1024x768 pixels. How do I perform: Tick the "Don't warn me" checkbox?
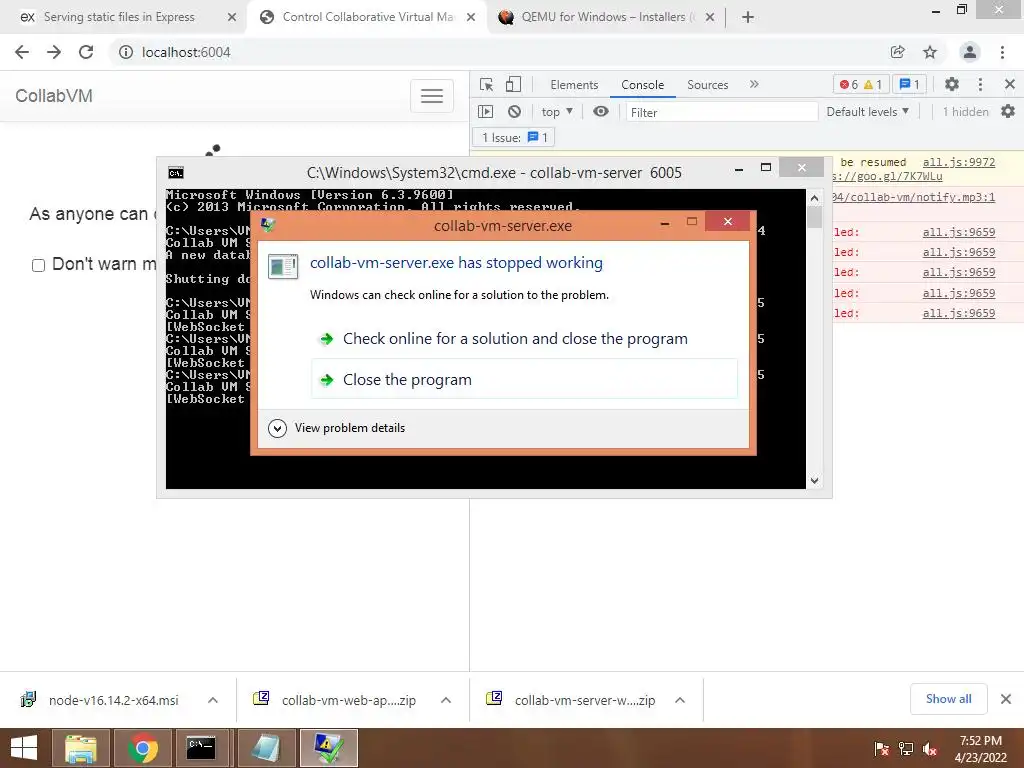[x=39, y=265]
